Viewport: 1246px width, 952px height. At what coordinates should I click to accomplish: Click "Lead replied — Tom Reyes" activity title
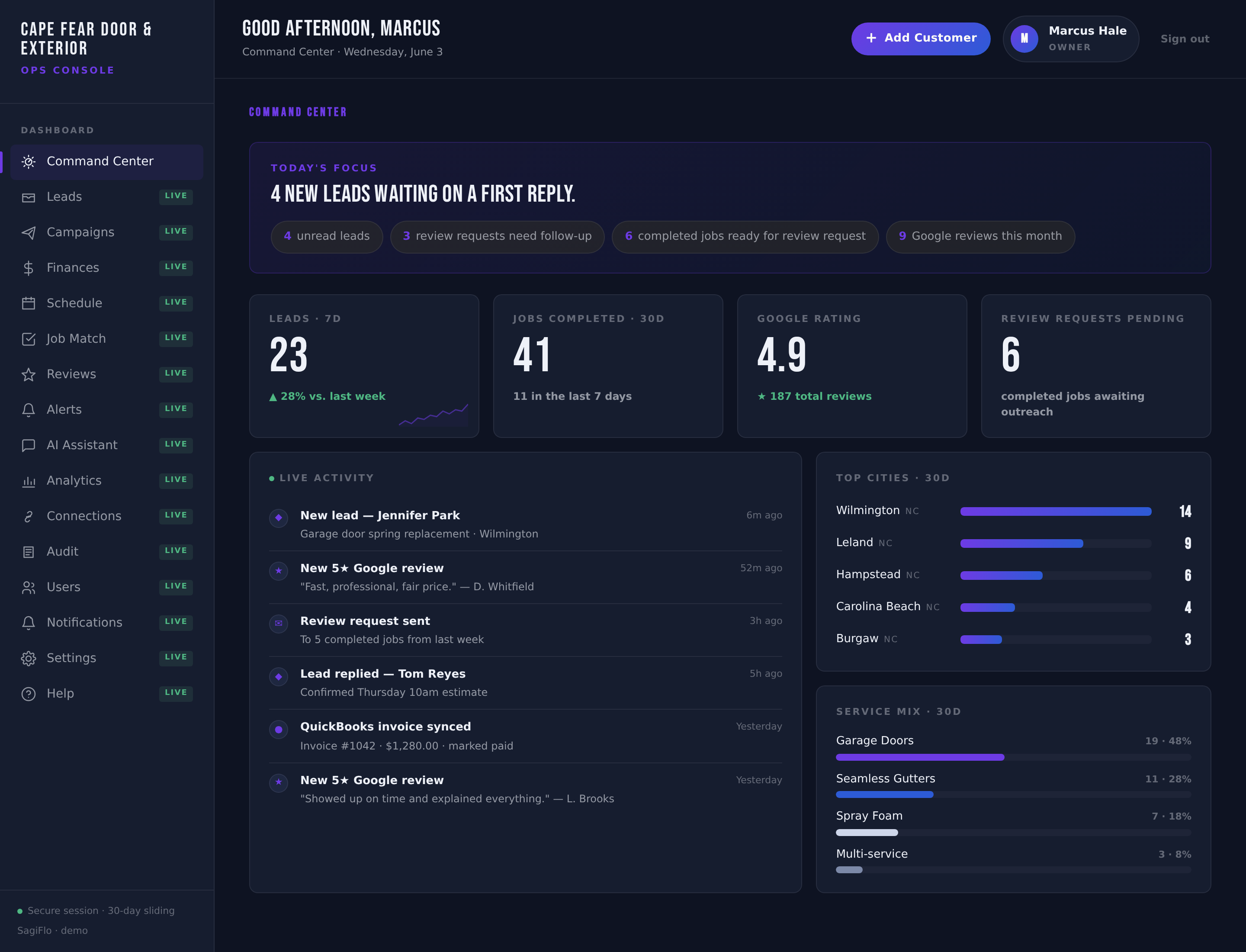(x=382, y=674)
